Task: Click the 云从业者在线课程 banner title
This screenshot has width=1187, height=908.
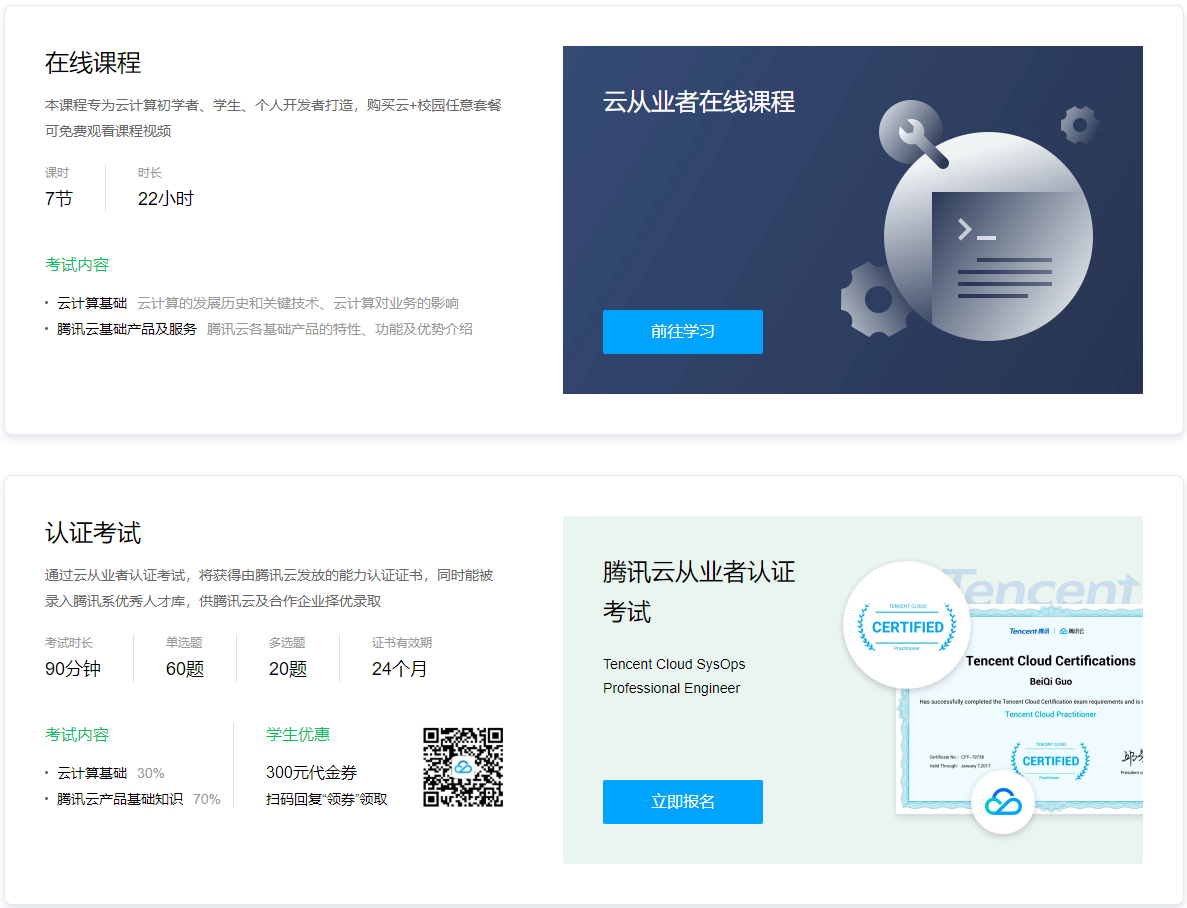Action: (x=699, y=101)
